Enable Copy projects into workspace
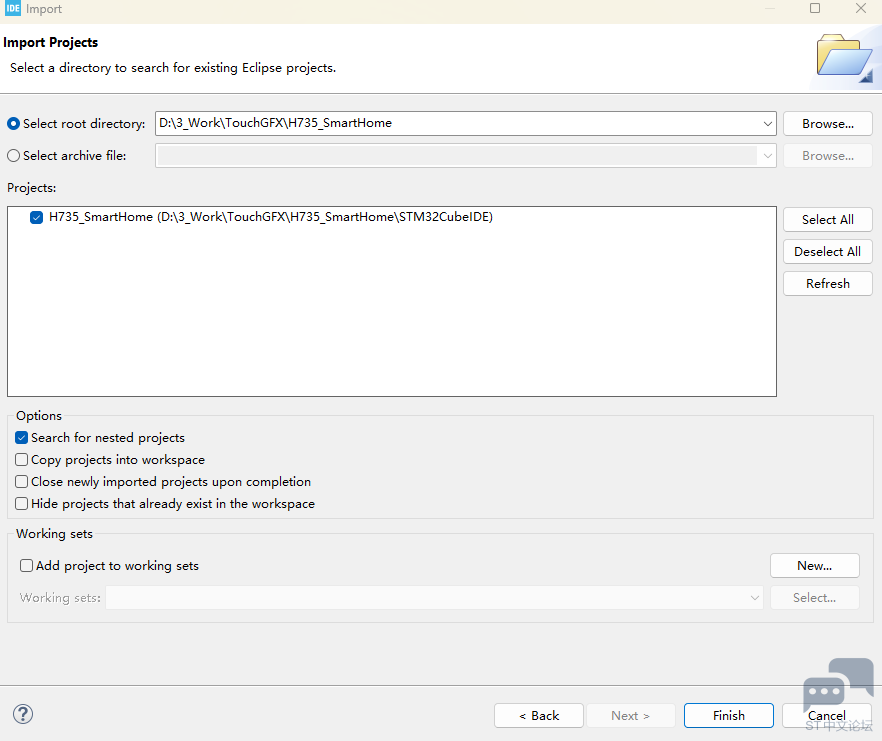The width and height of the screenshot is (882, 741). pos(21,460)
